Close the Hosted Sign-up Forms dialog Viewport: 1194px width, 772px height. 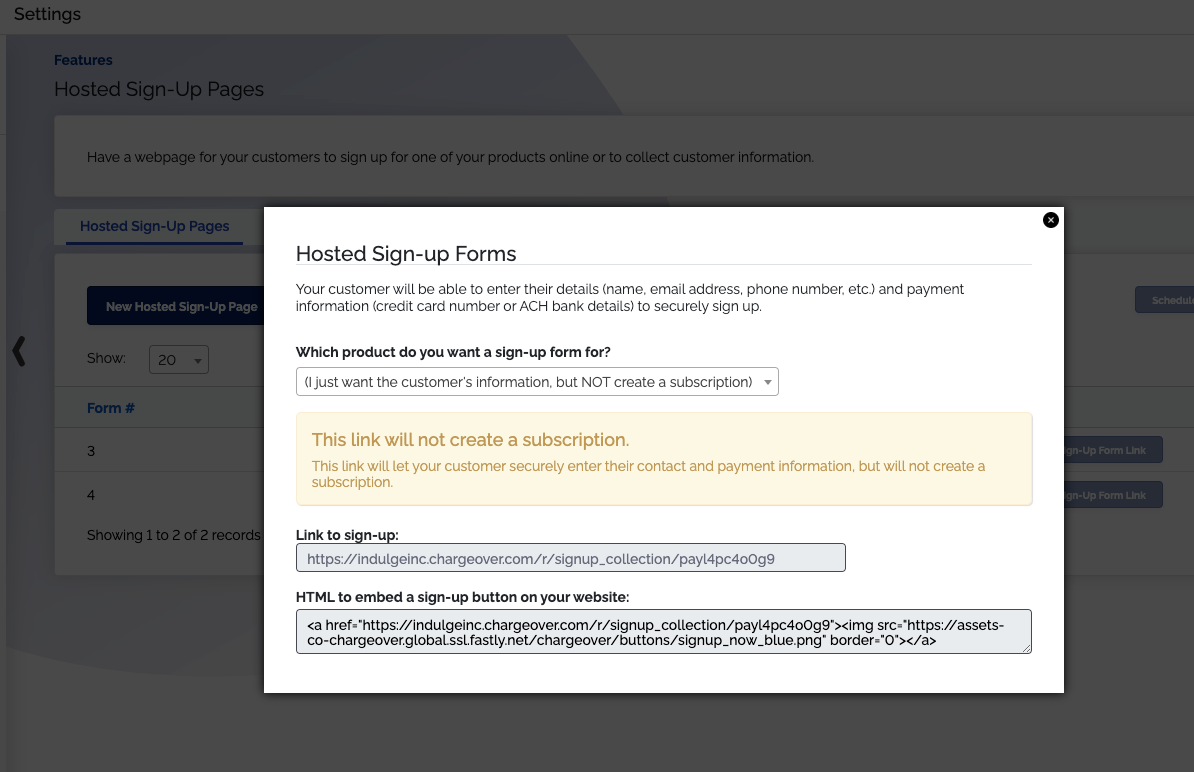point(1050,220)
